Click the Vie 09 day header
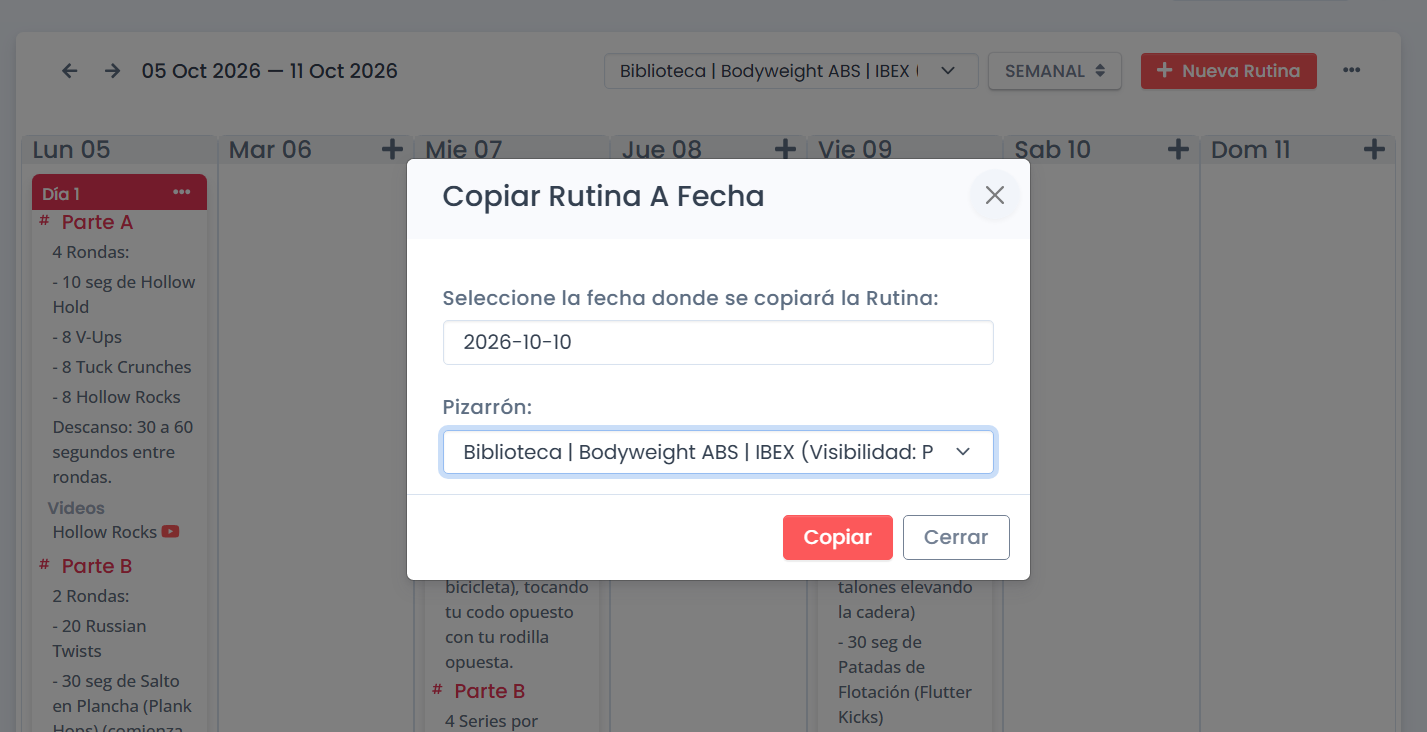The width and height of the screenshot is (1427, 732). tap(855, 150)
